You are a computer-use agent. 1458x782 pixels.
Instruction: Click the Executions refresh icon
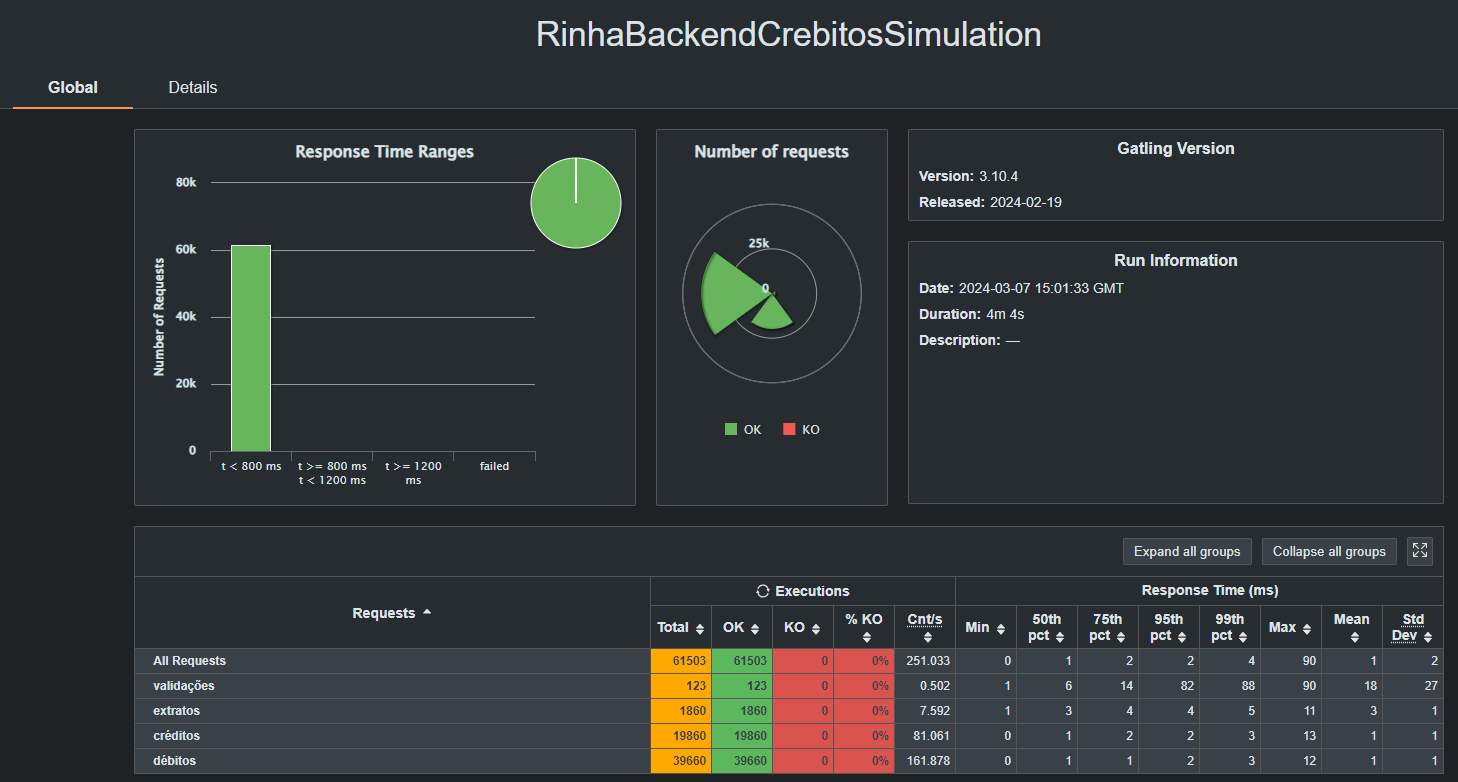[763, 591]
